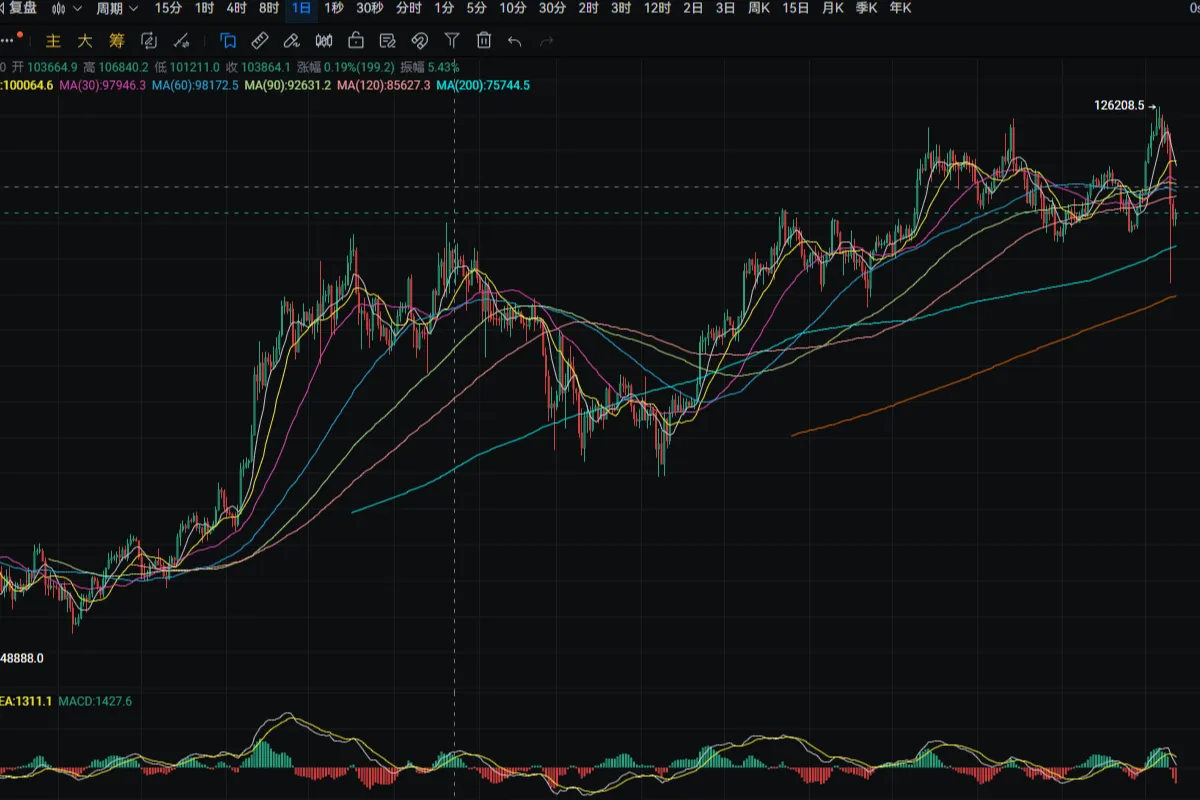Toggle the 主 indicator button
Viewport: 1200px width, 800px height.
(x=54, y=41)
